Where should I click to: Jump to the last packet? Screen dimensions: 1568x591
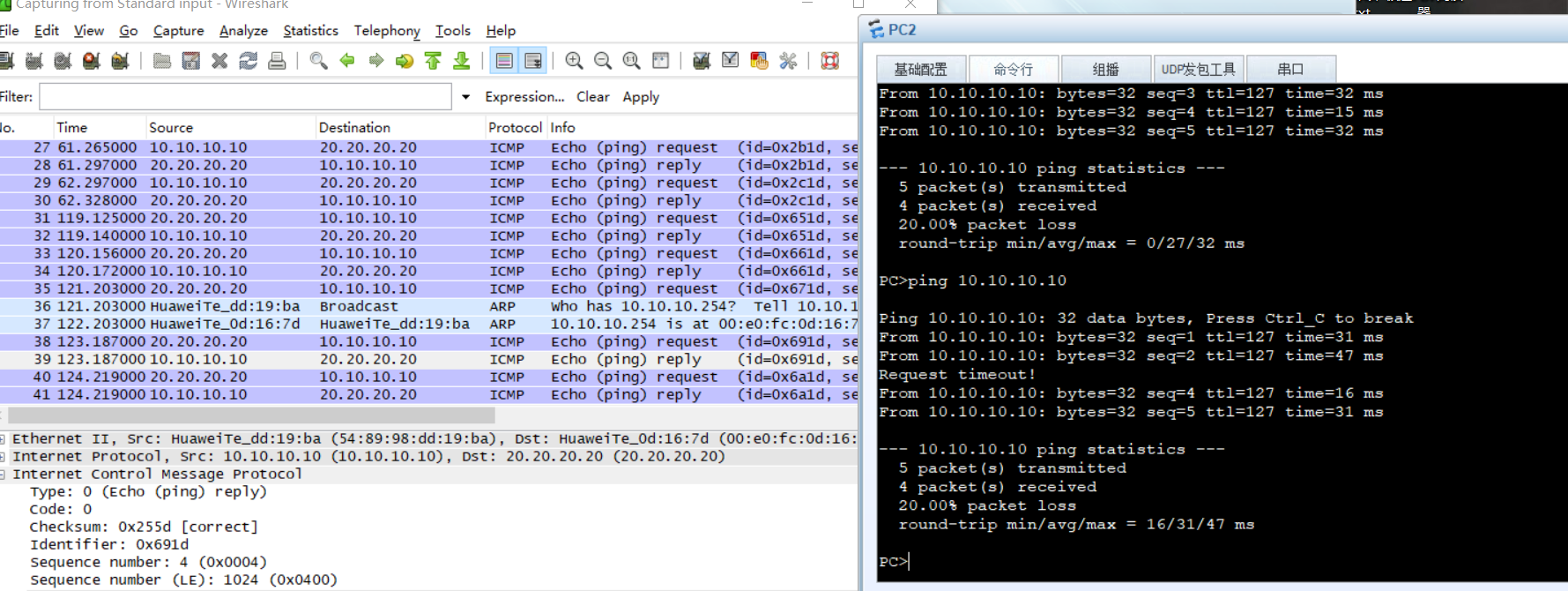(x=461, y=61)
